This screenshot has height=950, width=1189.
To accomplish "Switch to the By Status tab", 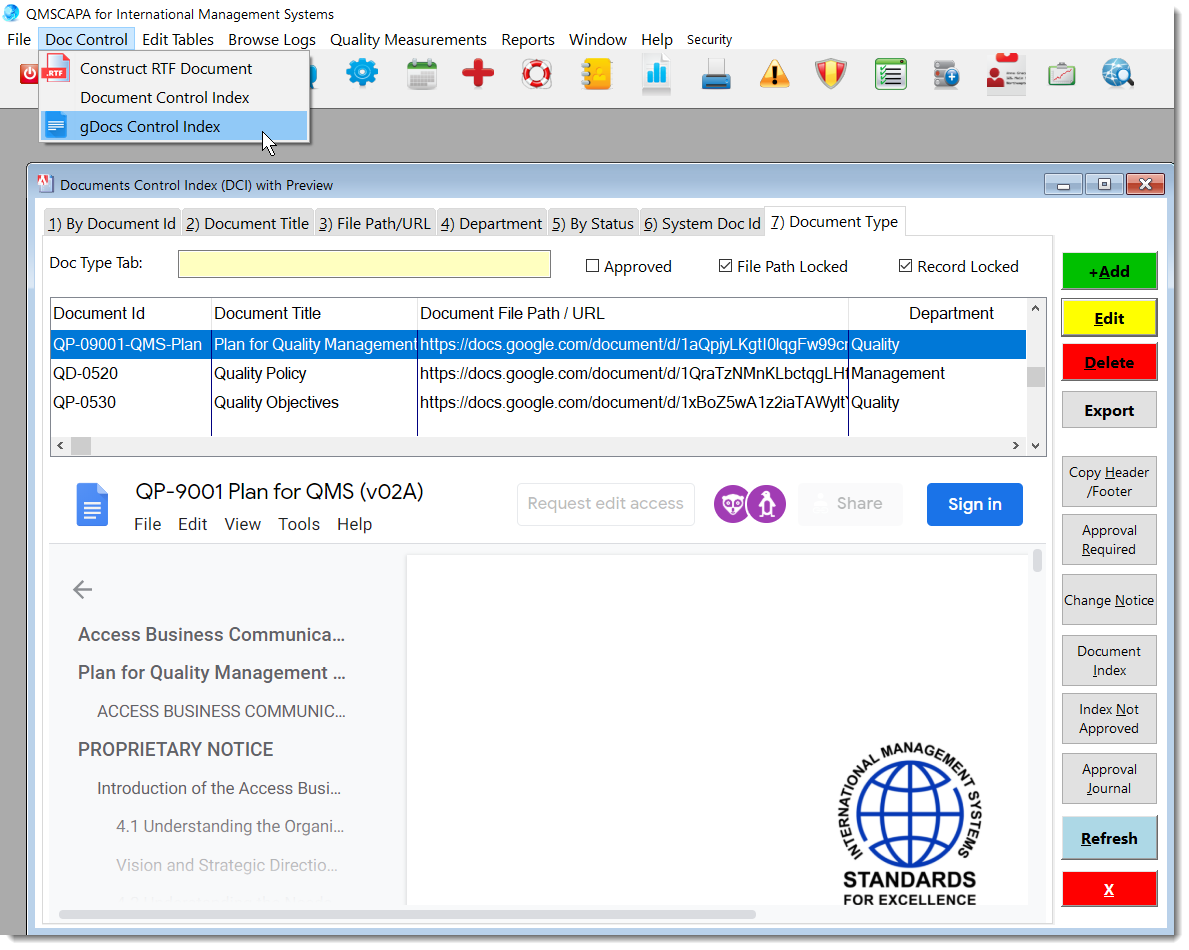I will [593, 223].
